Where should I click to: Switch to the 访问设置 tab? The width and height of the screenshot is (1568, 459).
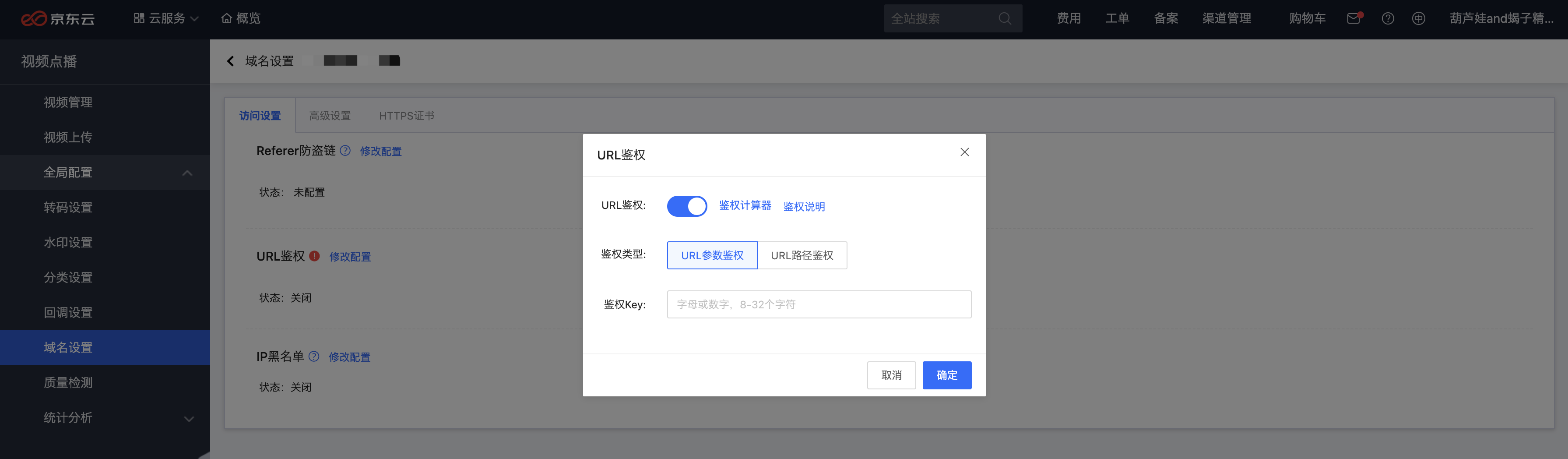click(x=260, y=116)
